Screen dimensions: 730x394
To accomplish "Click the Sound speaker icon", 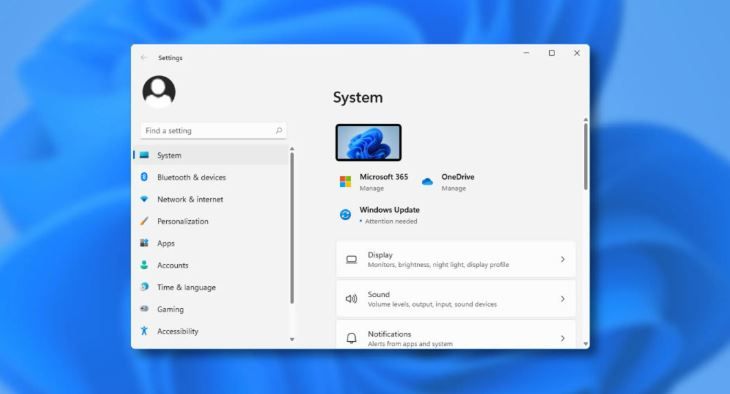I will (x=351, y=299).
